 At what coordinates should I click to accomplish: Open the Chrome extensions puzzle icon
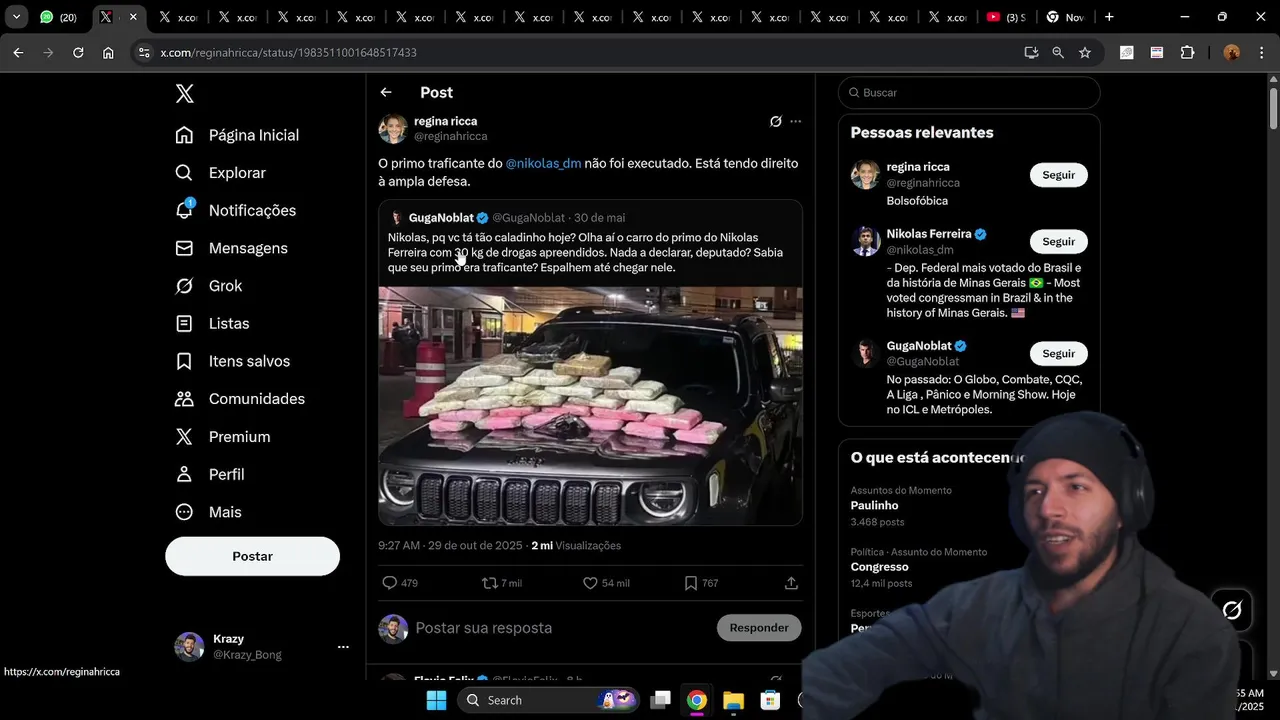(x=1187, y=53)
